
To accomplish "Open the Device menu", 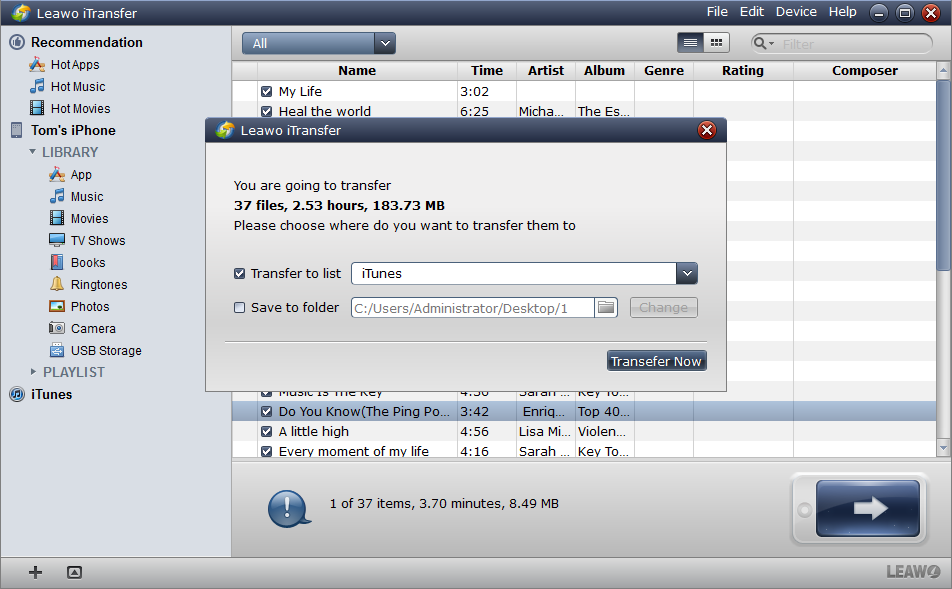I will coord(796,12).
